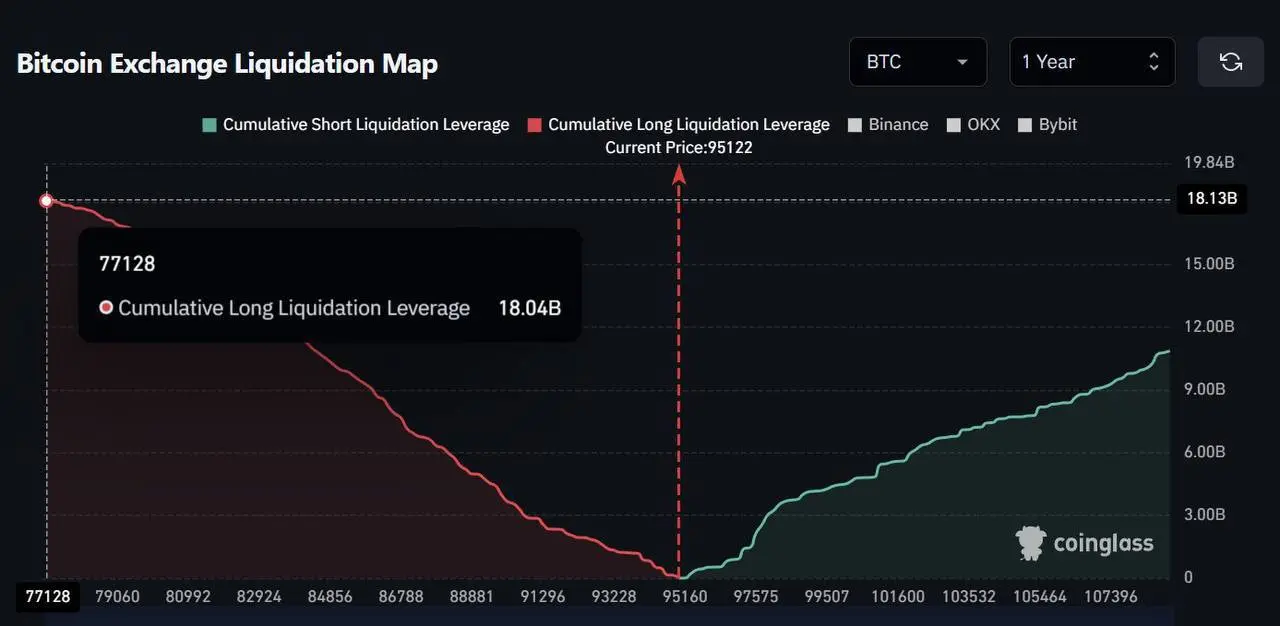Click the Bitcoin Exchange Liquidation Map title

coord(227,64)
